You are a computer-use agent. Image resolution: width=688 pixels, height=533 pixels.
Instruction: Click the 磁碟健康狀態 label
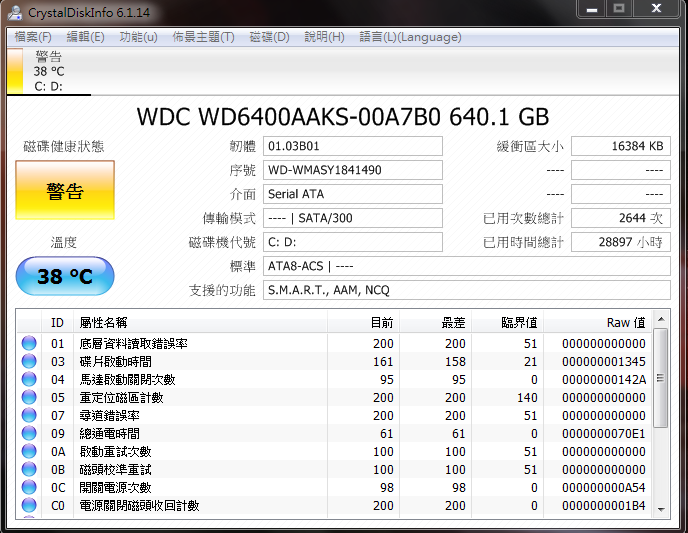64,146
